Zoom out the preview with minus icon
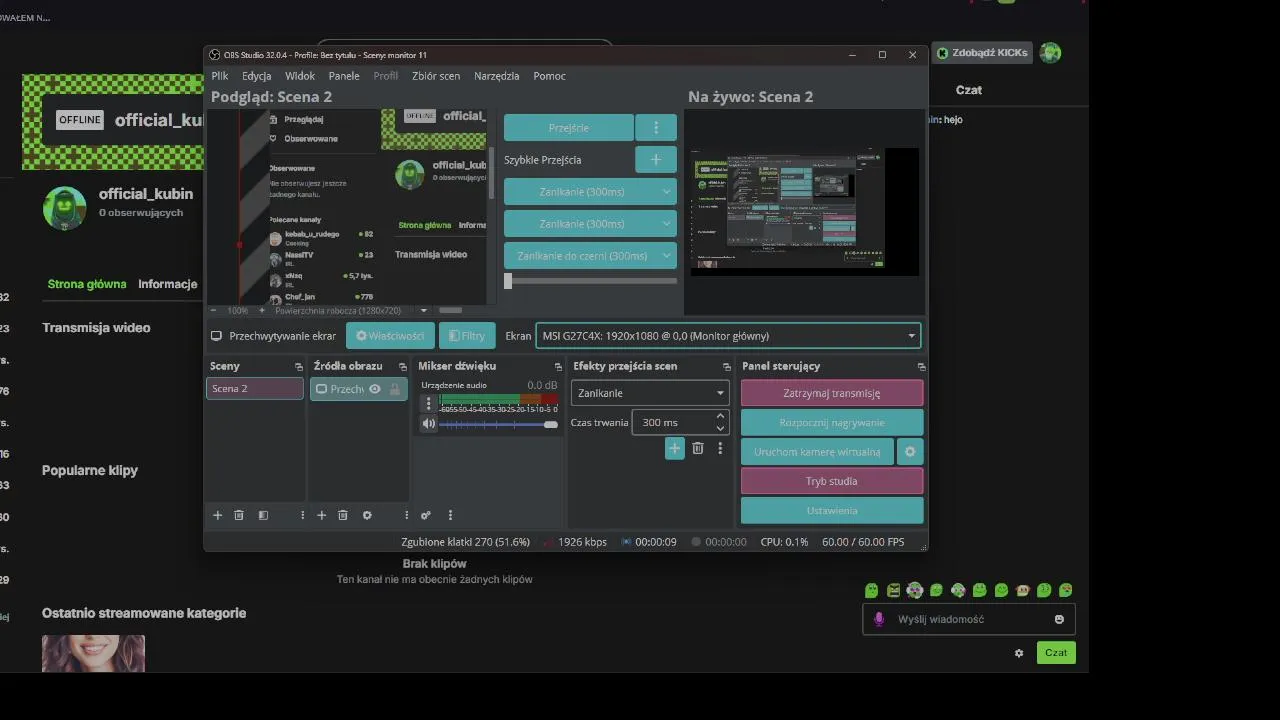 pyautogui.click(x=213, y=311)
